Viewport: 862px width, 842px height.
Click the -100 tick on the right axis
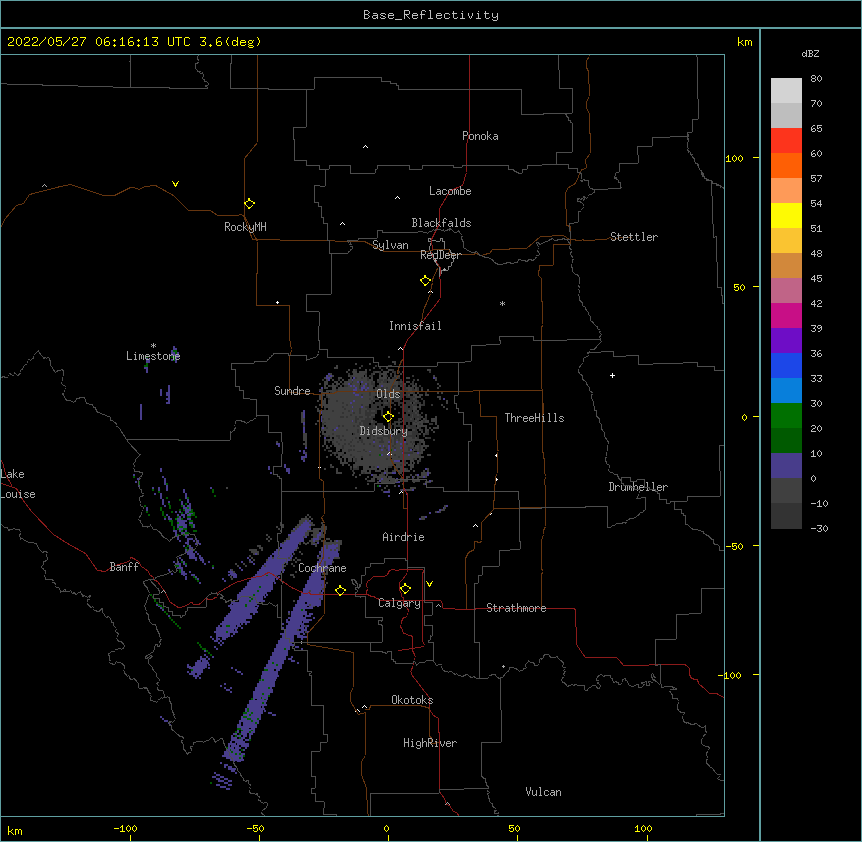point(731,675)
